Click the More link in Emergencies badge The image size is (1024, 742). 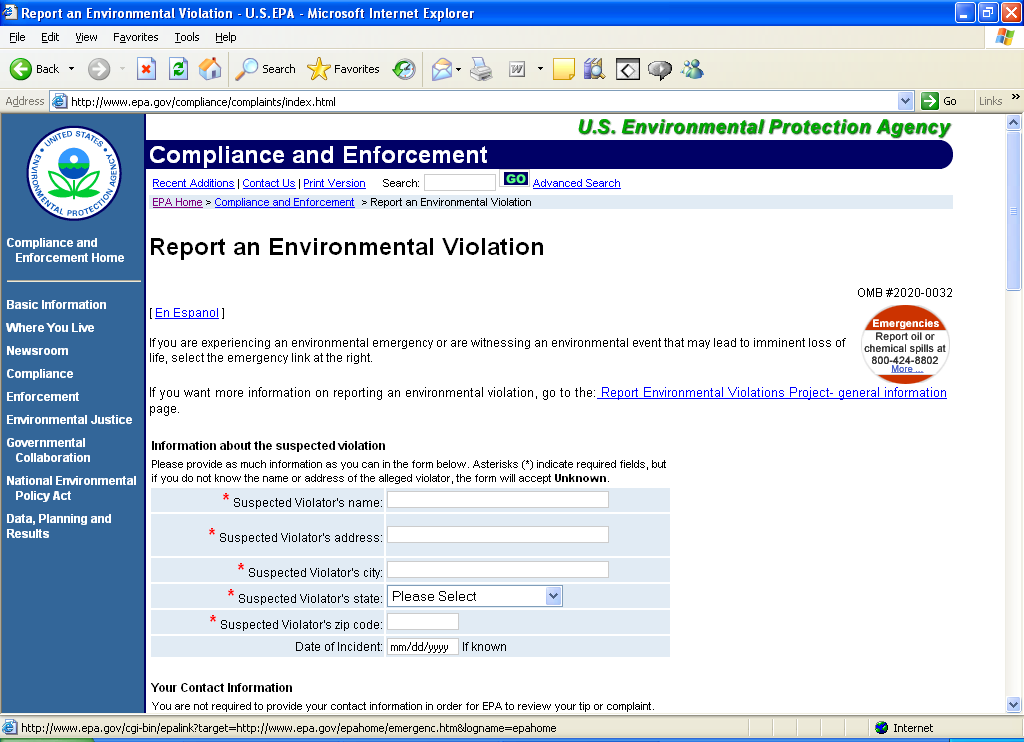point(907,368)
